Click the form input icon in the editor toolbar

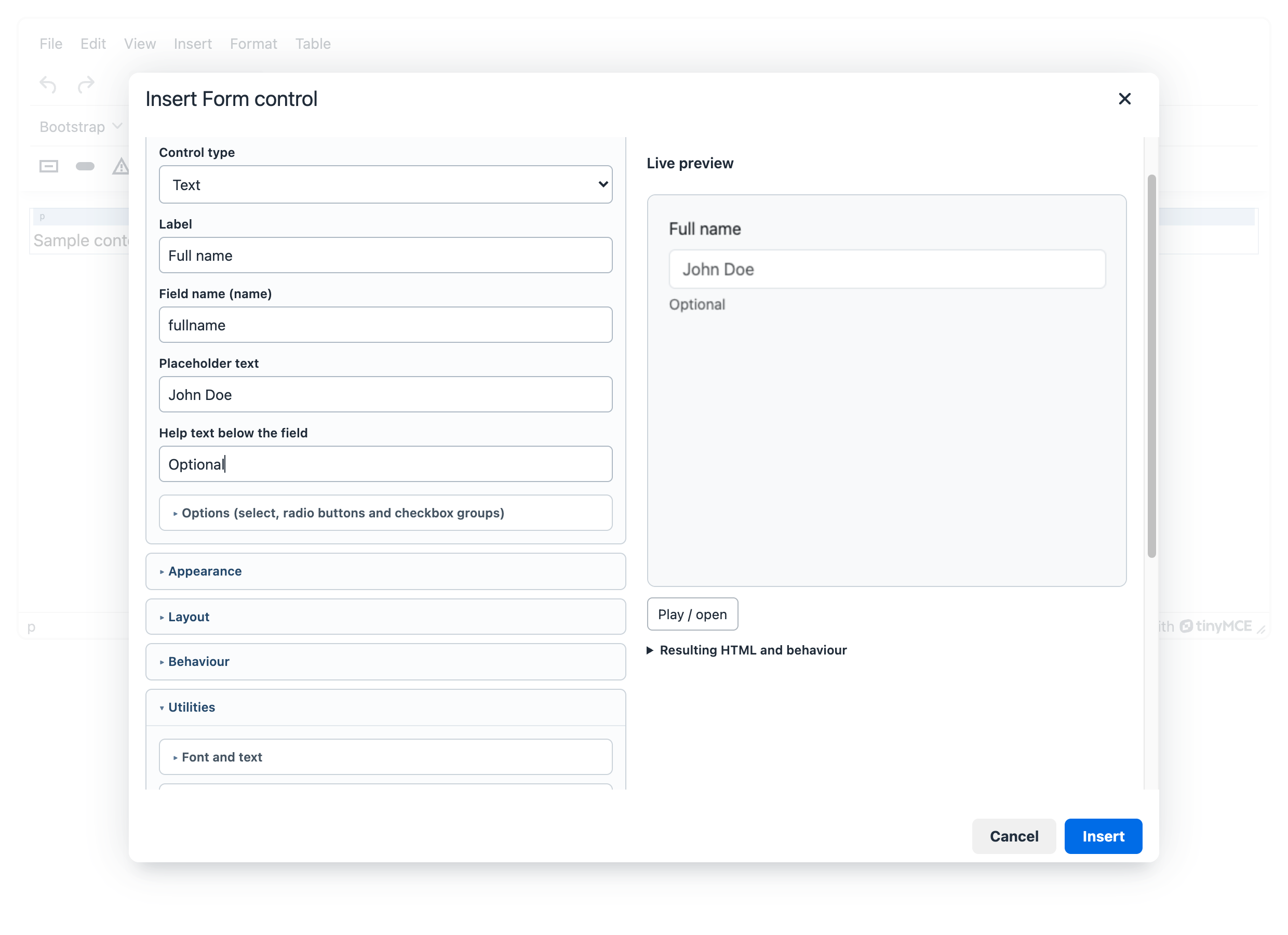(49, 166)
